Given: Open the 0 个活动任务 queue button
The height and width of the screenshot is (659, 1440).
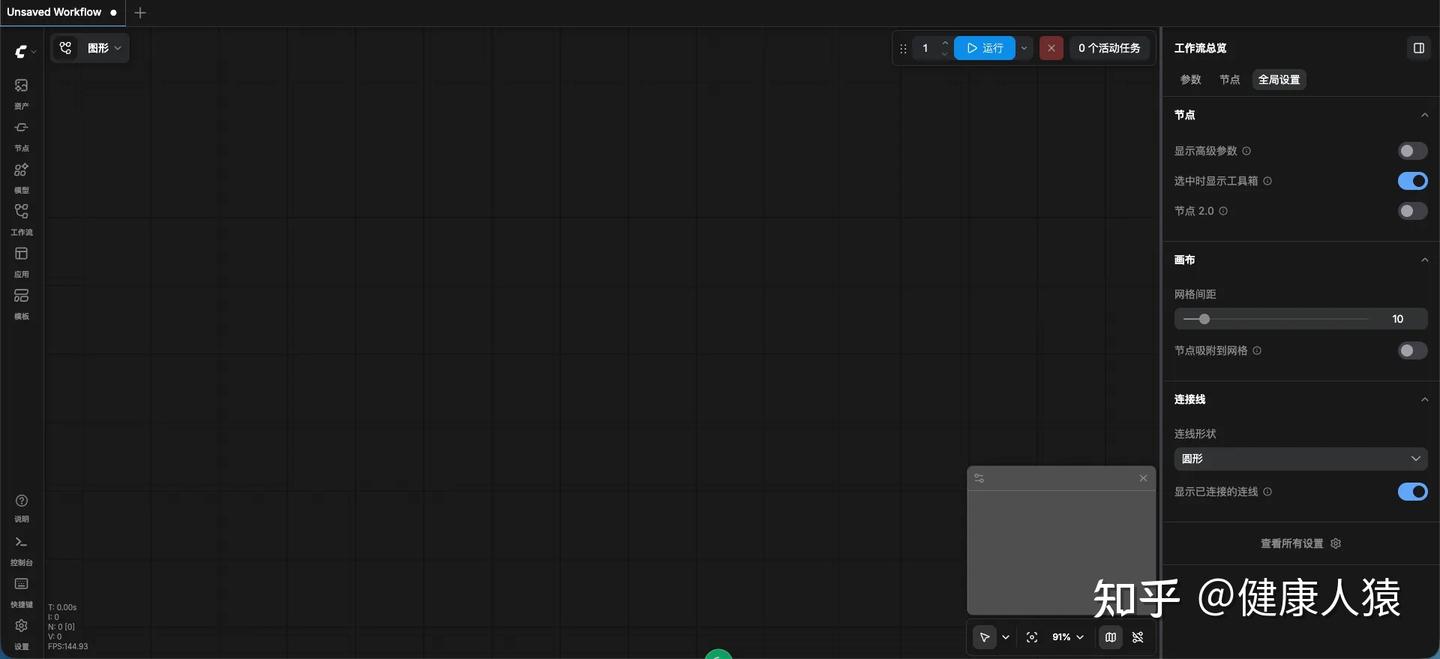Looking at the screenshot, I should 1109,48.
